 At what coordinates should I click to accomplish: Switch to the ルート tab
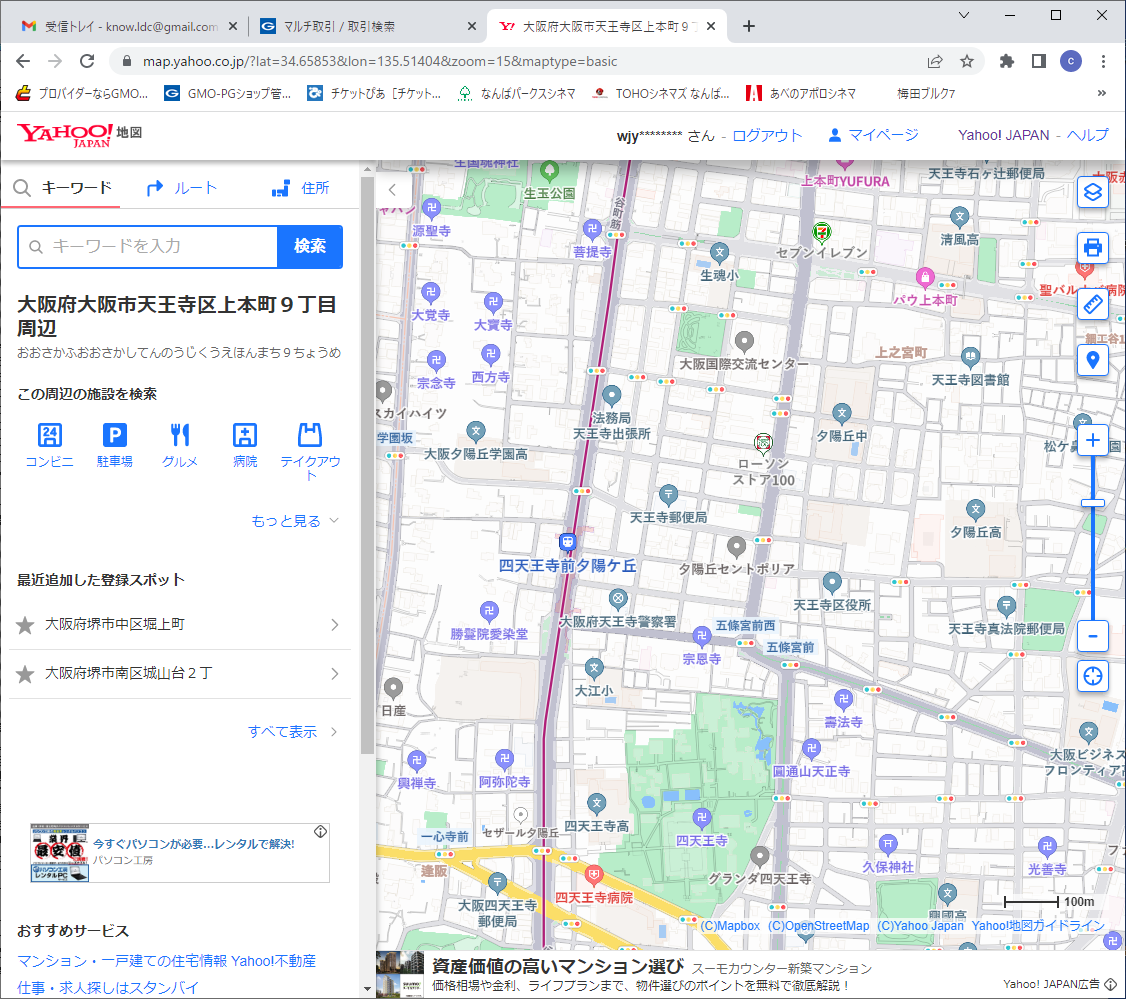pyautogui.click(x=182, y=188)
